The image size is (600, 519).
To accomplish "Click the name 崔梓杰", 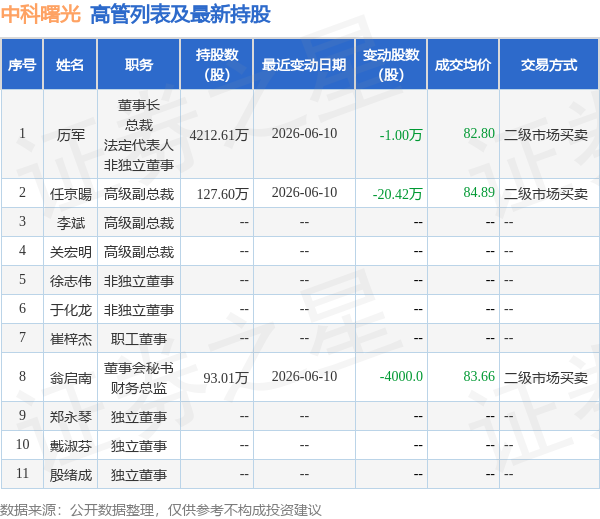I will (71, 339).
